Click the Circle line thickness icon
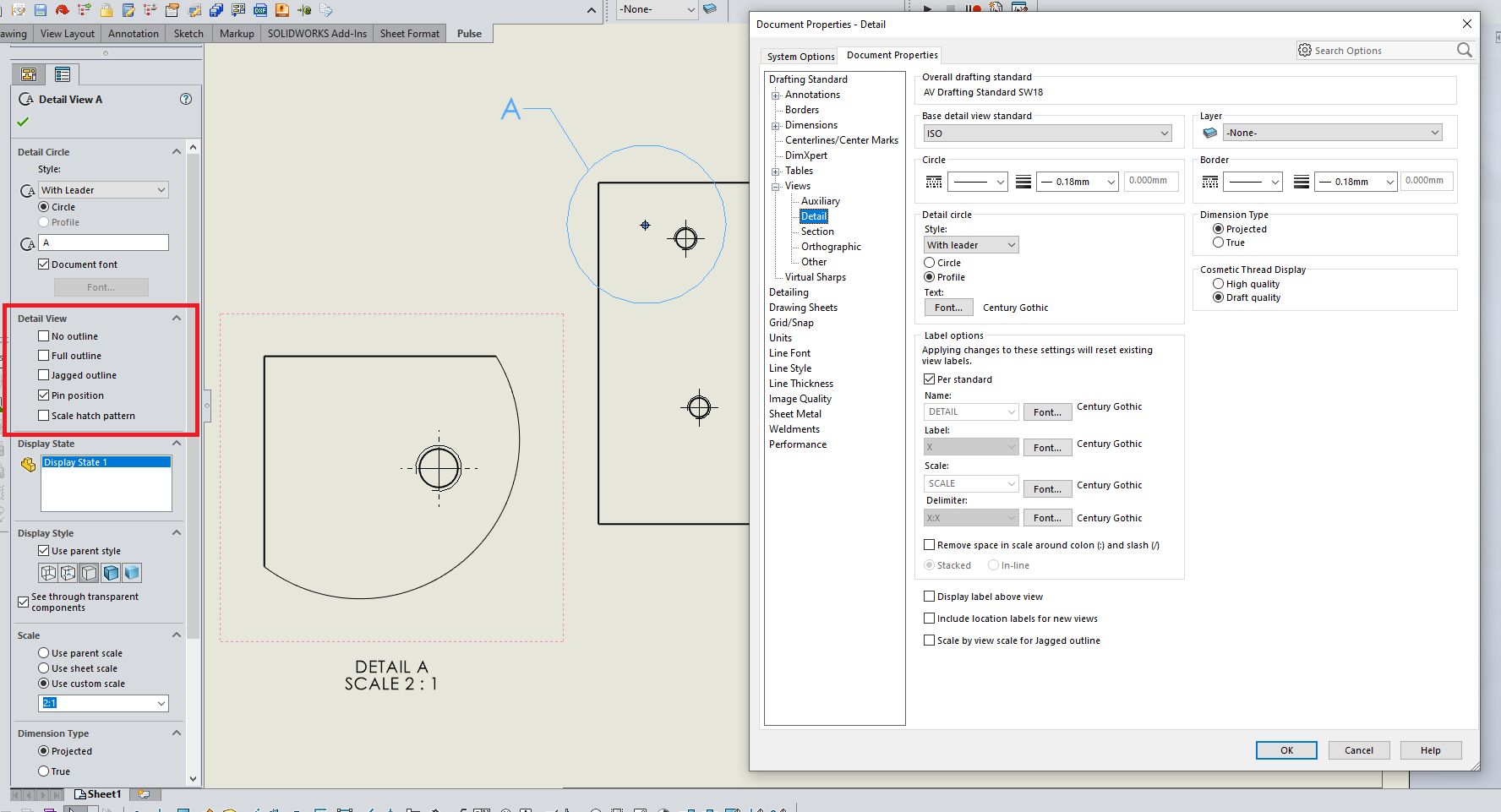1501x812 pixels. (1023, 182)
